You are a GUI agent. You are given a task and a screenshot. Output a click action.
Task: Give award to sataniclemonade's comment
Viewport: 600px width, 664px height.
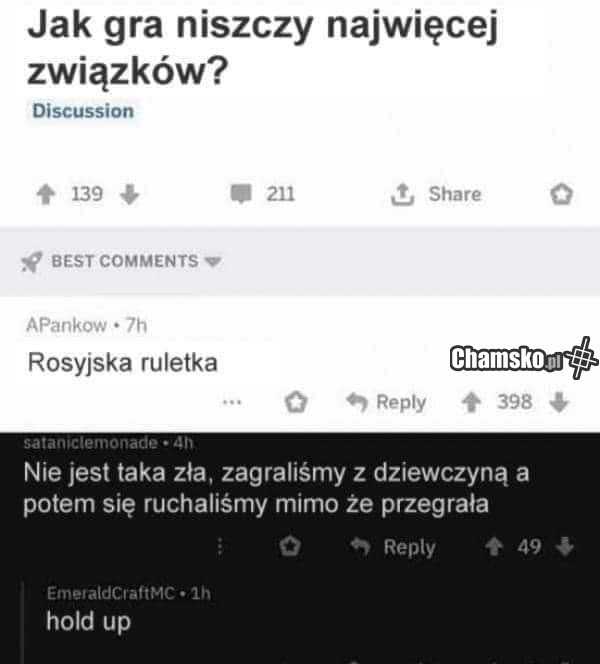[290, 546]
